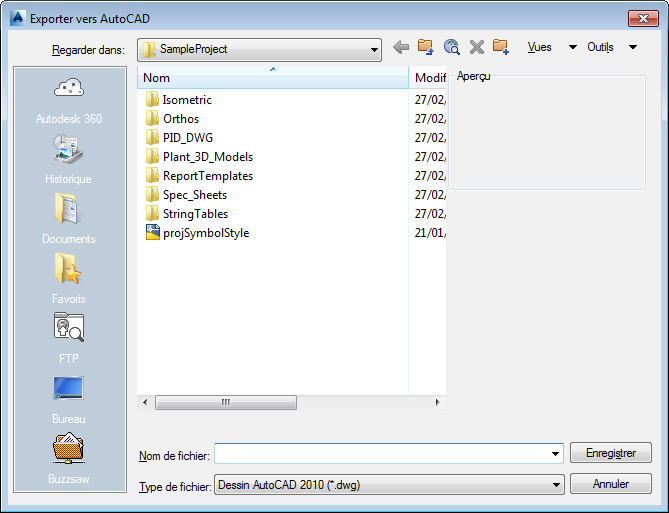669x513 pixels.
Task: Select the projSymbolStyle file icon
Action: coord(153,232)
